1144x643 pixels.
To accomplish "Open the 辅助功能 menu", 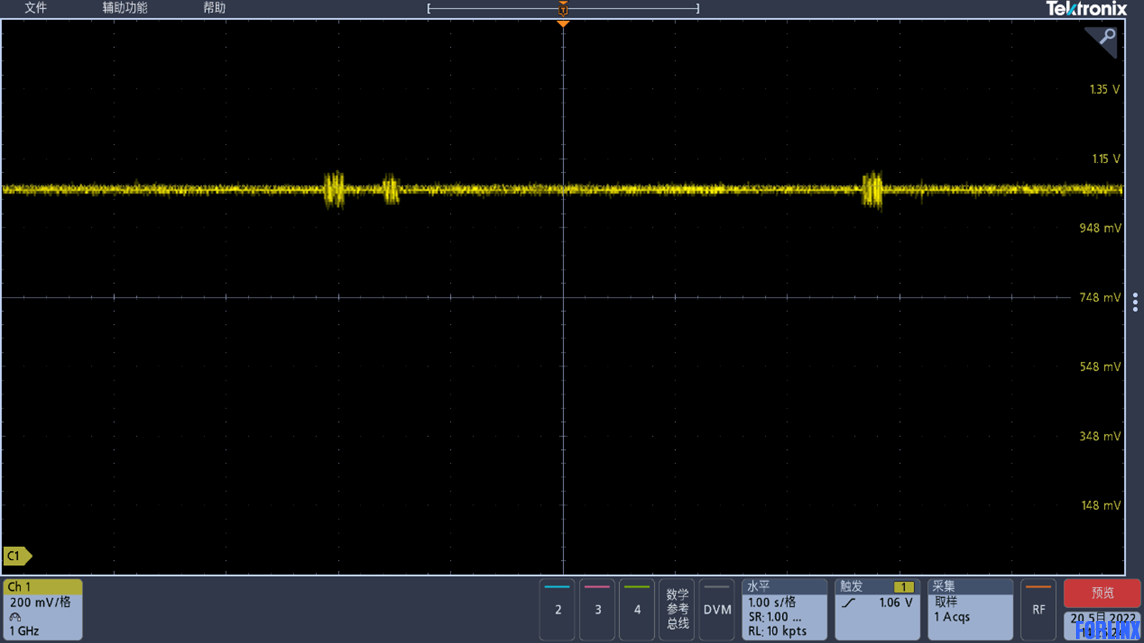I will [x=125, y=8].
